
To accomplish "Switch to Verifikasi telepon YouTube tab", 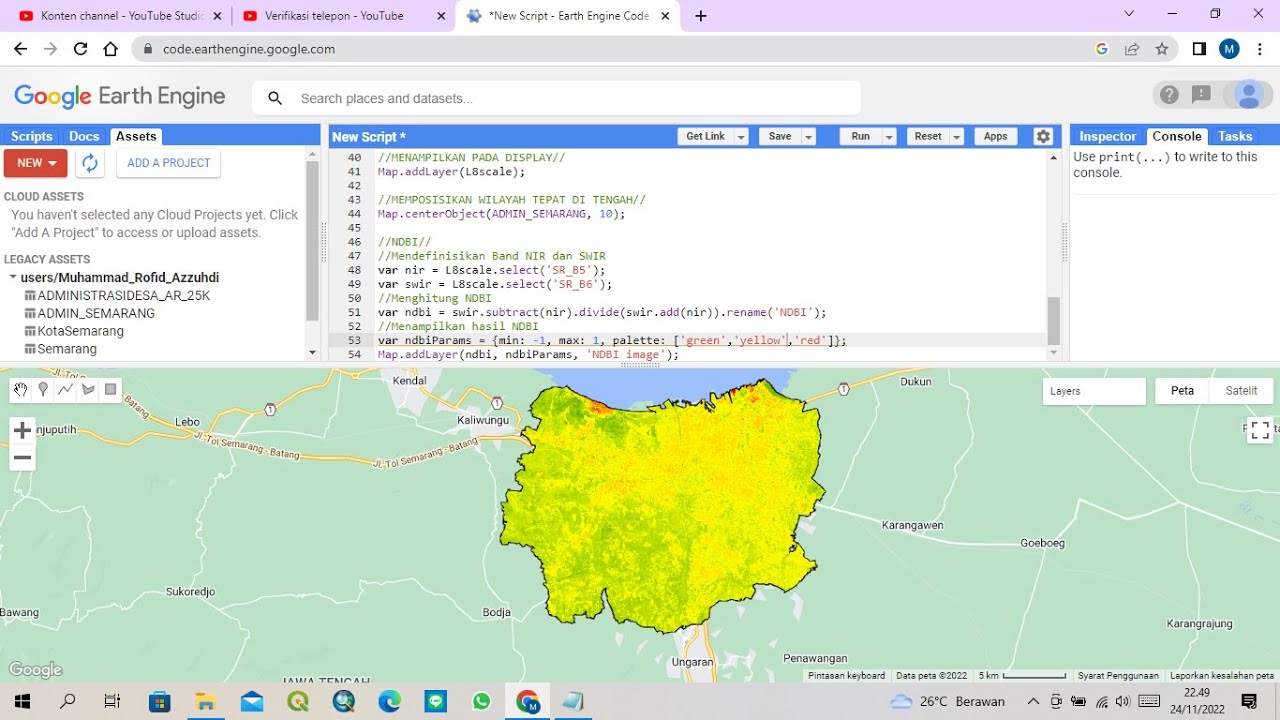I will pyautogui.click(x=343, y=15).
